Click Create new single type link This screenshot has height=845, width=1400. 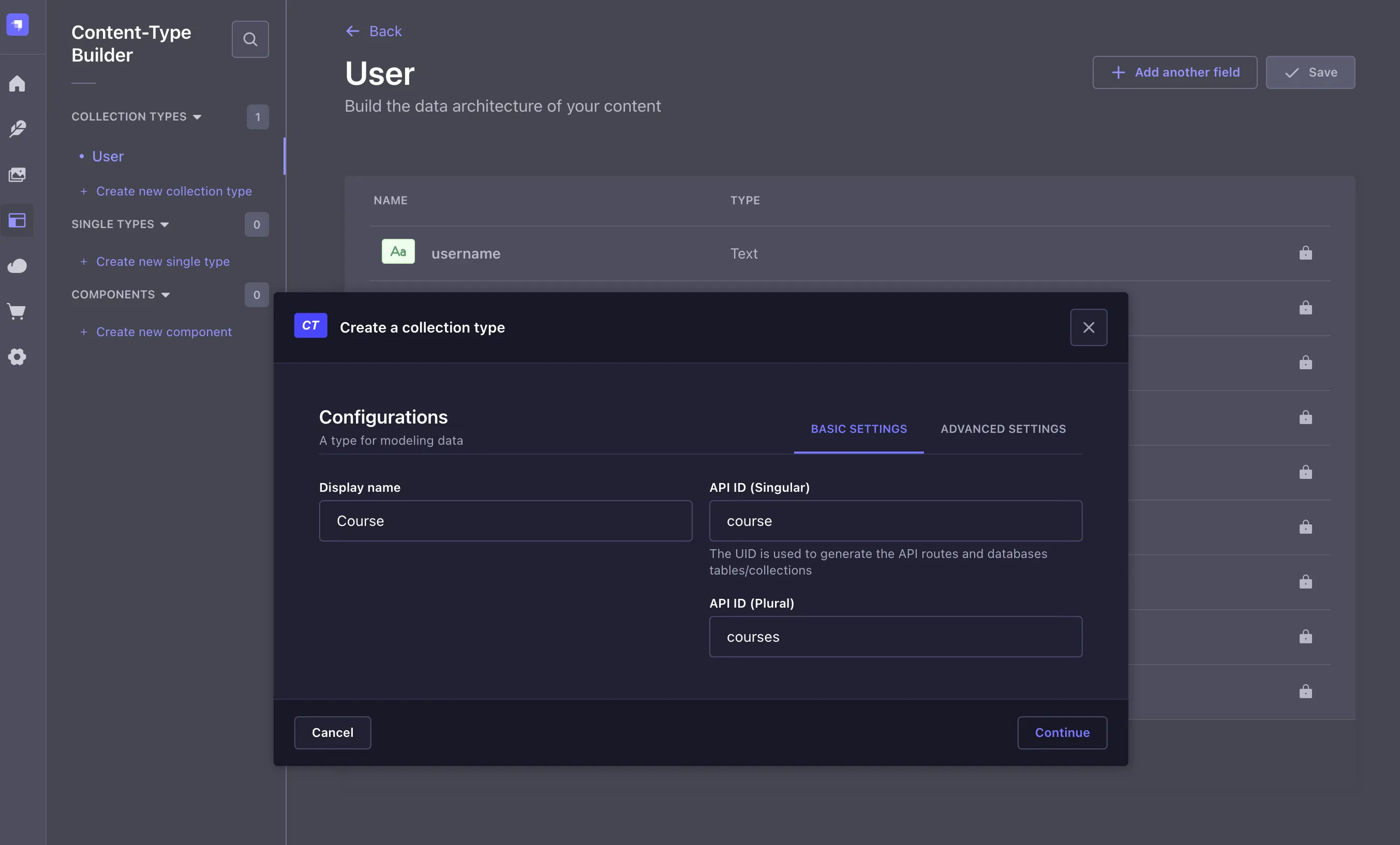coord(162,262)
